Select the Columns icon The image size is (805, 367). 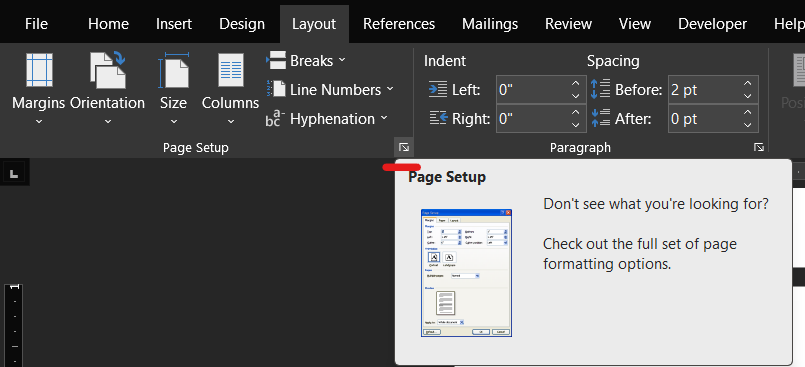231,70
